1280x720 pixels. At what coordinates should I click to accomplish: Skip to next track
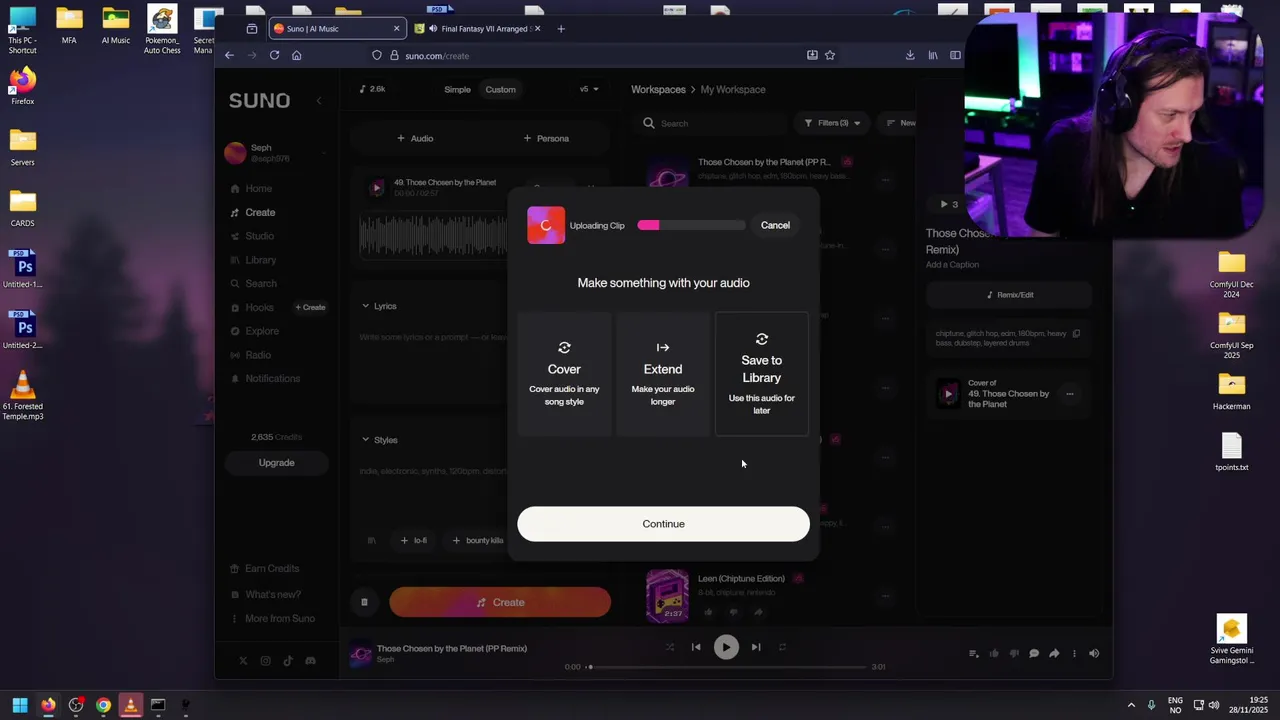pos(756,647)
